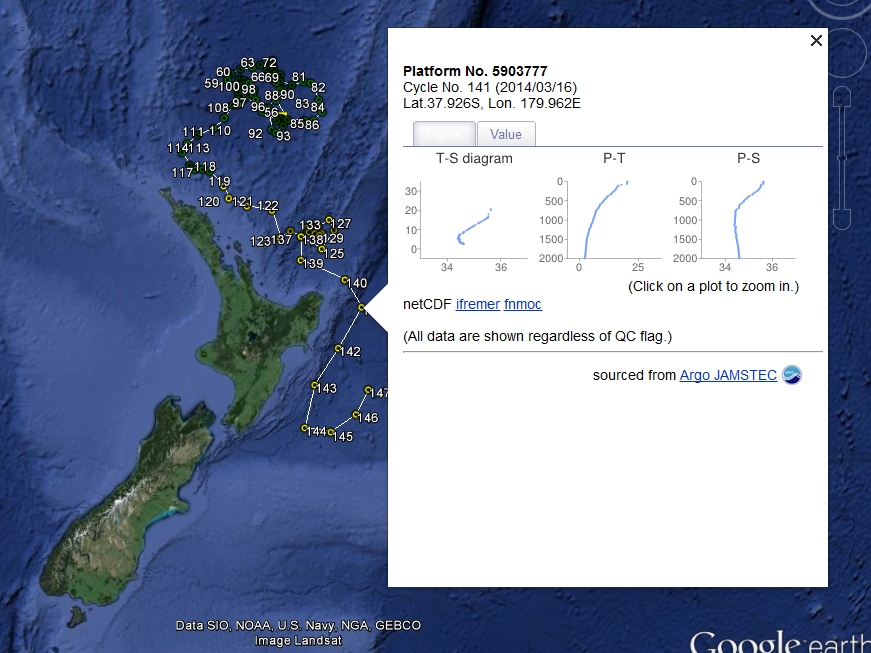Open the ifremer netCDF link
Screen dimensions: 871x653
point(477,304)
